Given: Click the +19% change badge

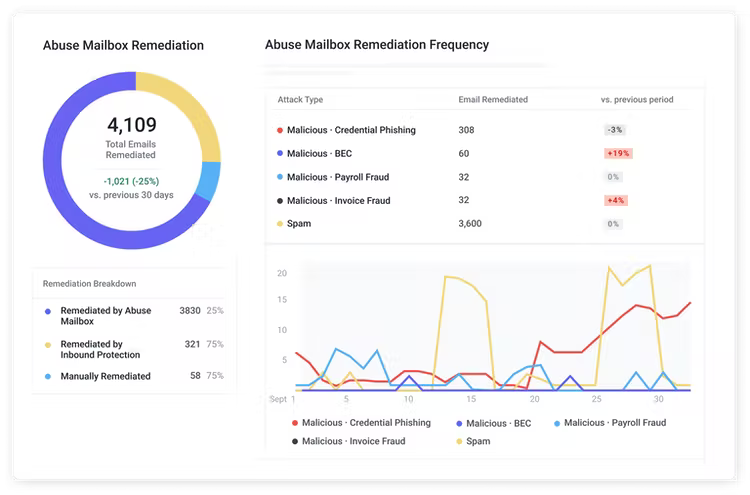Looking at the screenshot, I should [x=616, y=154].
